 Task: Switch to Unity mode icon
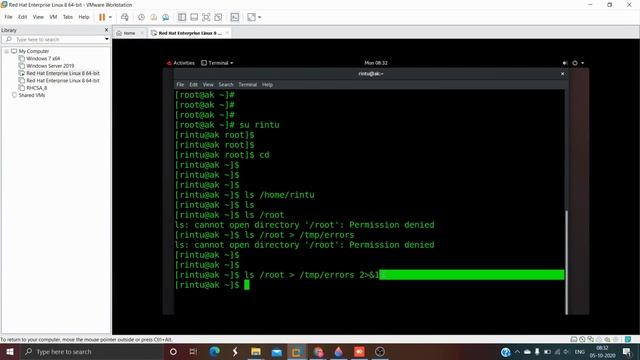(x=218, y=17)
